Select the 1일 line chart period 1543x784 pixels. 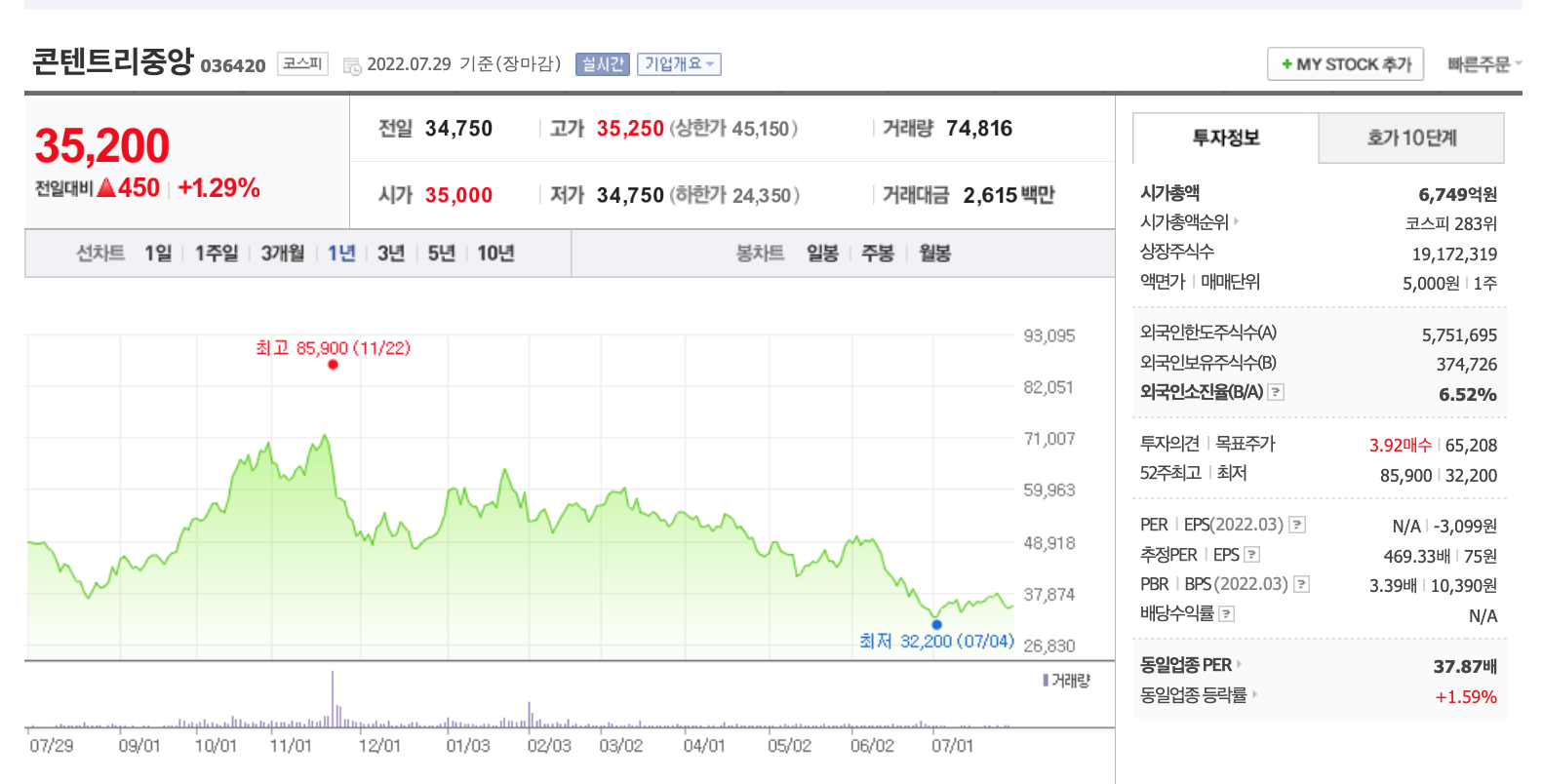158,254
